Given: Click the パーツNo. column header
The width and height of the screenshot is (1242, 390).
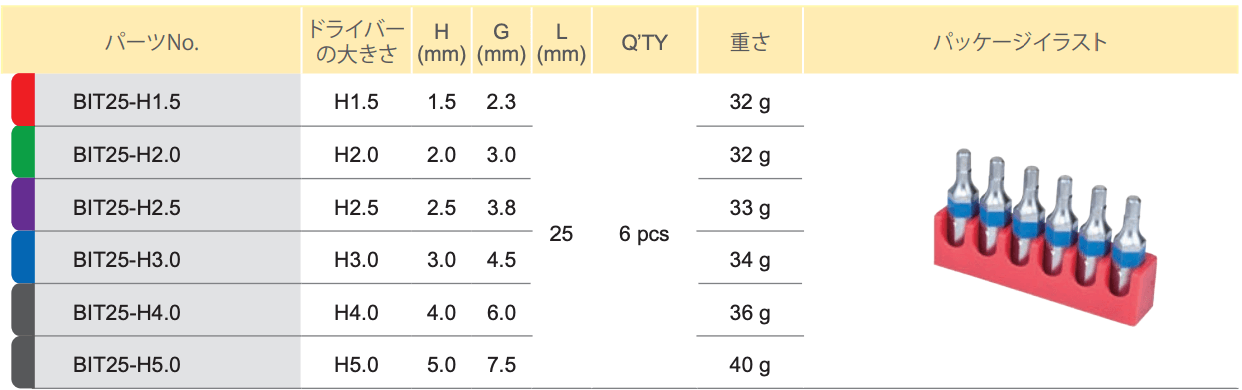Looking at the screenshot, I should point(154,43).
